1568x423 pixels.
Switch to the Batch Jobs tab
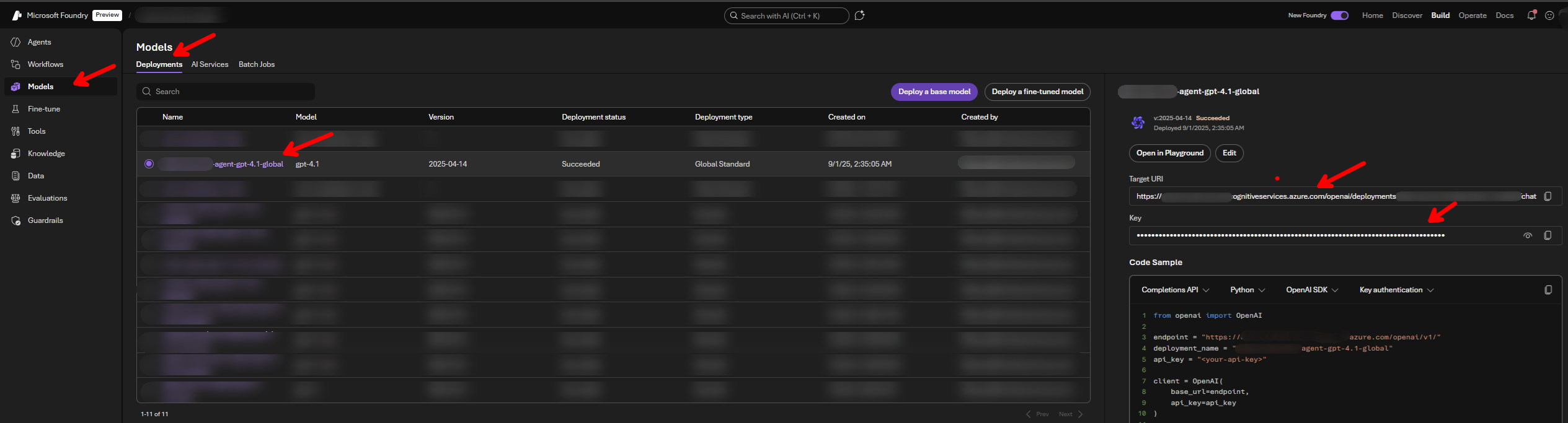[256, 64]
